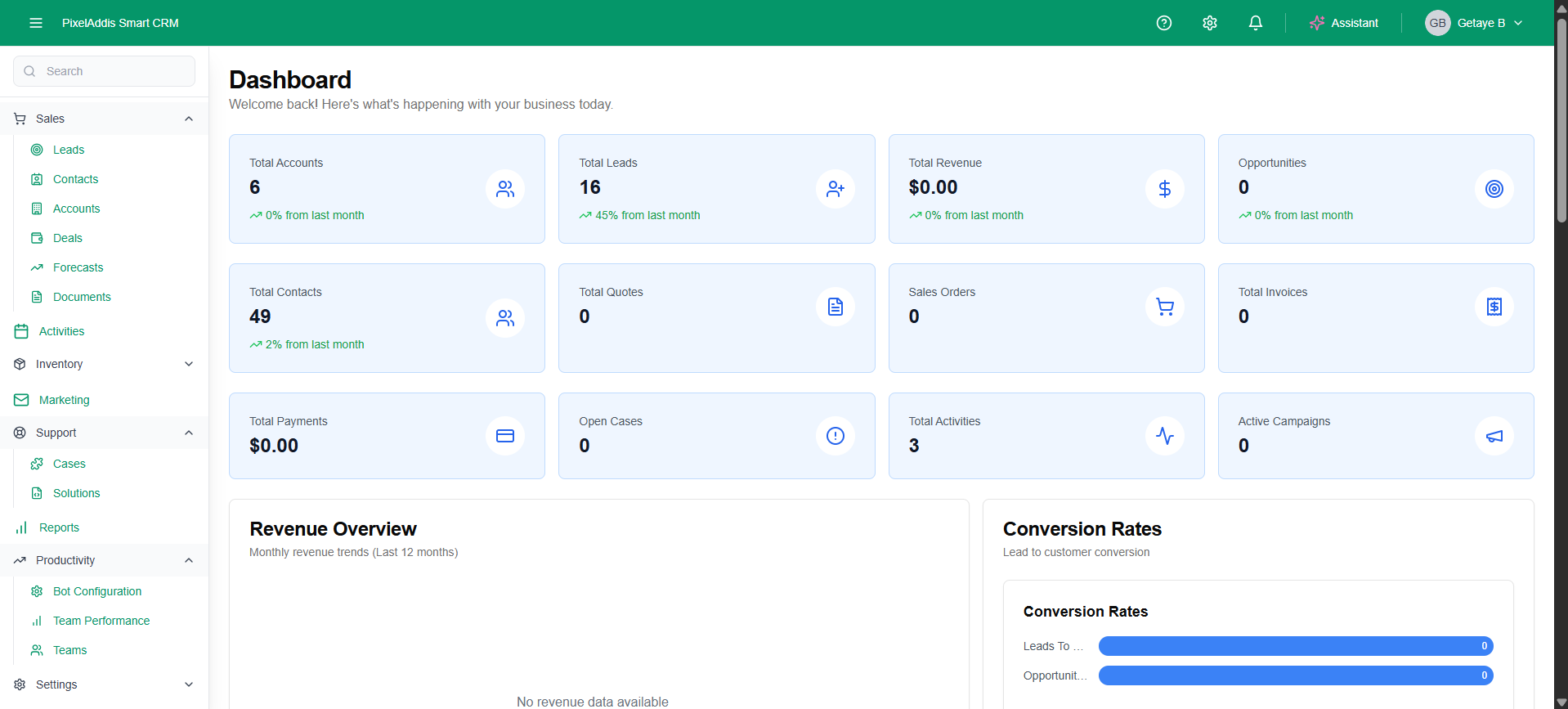Click the Inventory box icon

pos(20,364)
